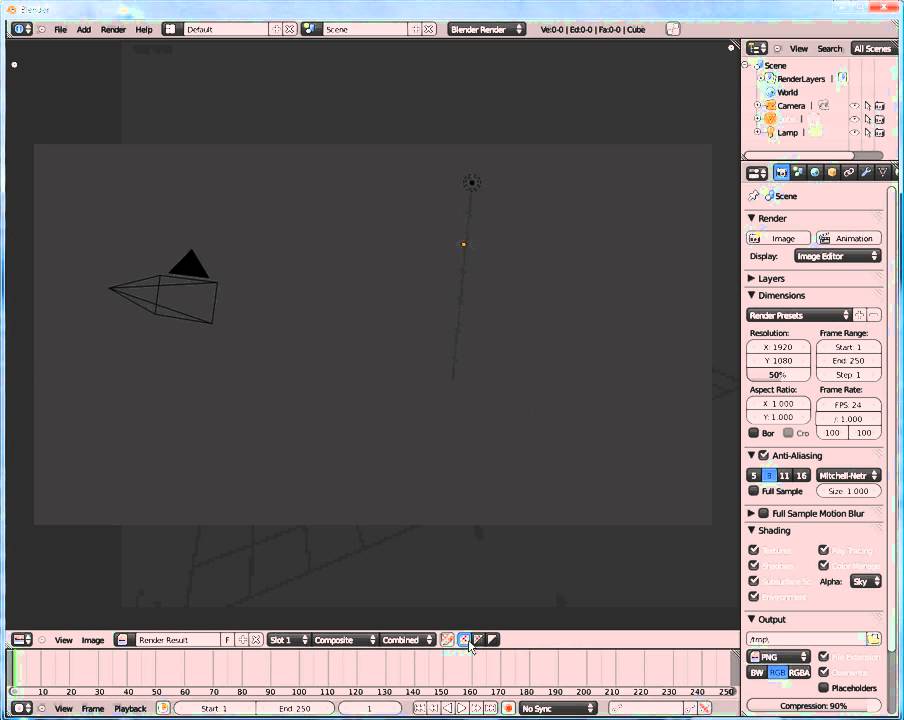Open the Playback menu in timeline
The width and height of the screenshot is (904, 720).
[130, 708]
